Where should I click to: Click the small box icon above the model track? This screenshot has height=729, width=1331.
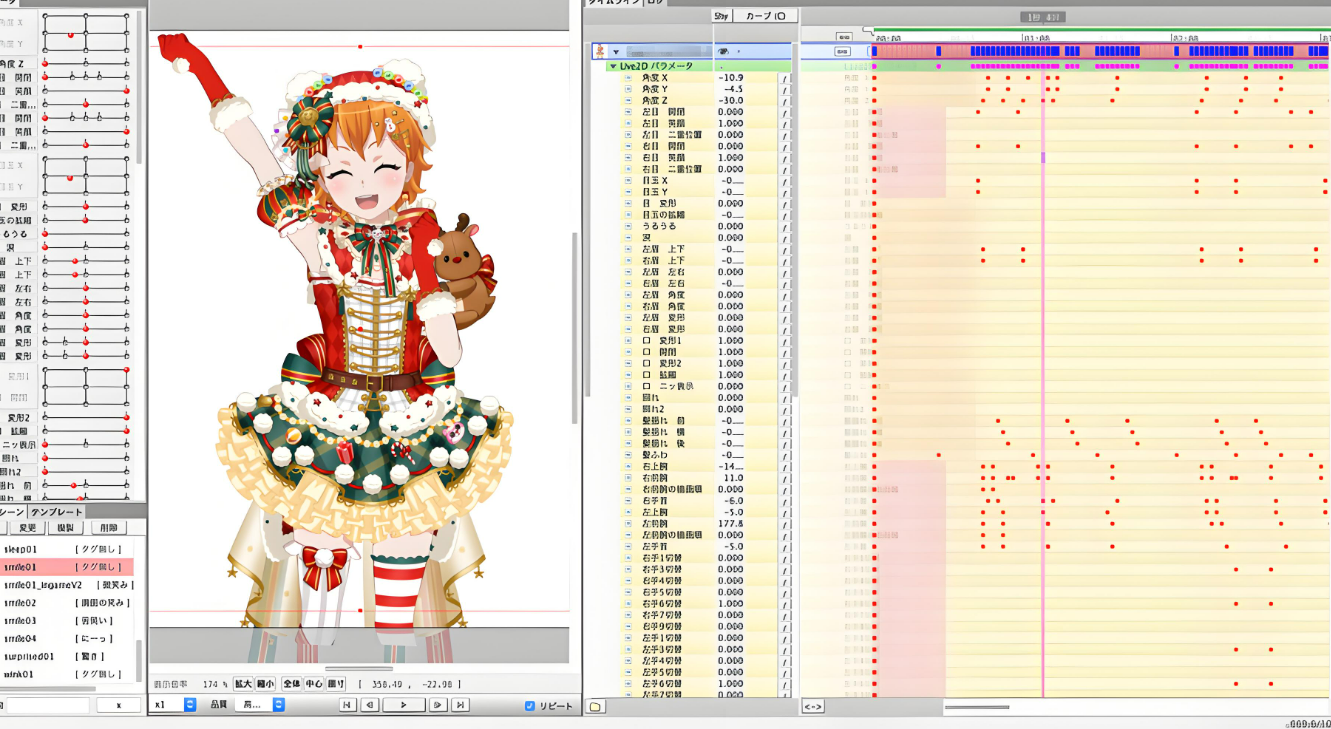[842, 36]
